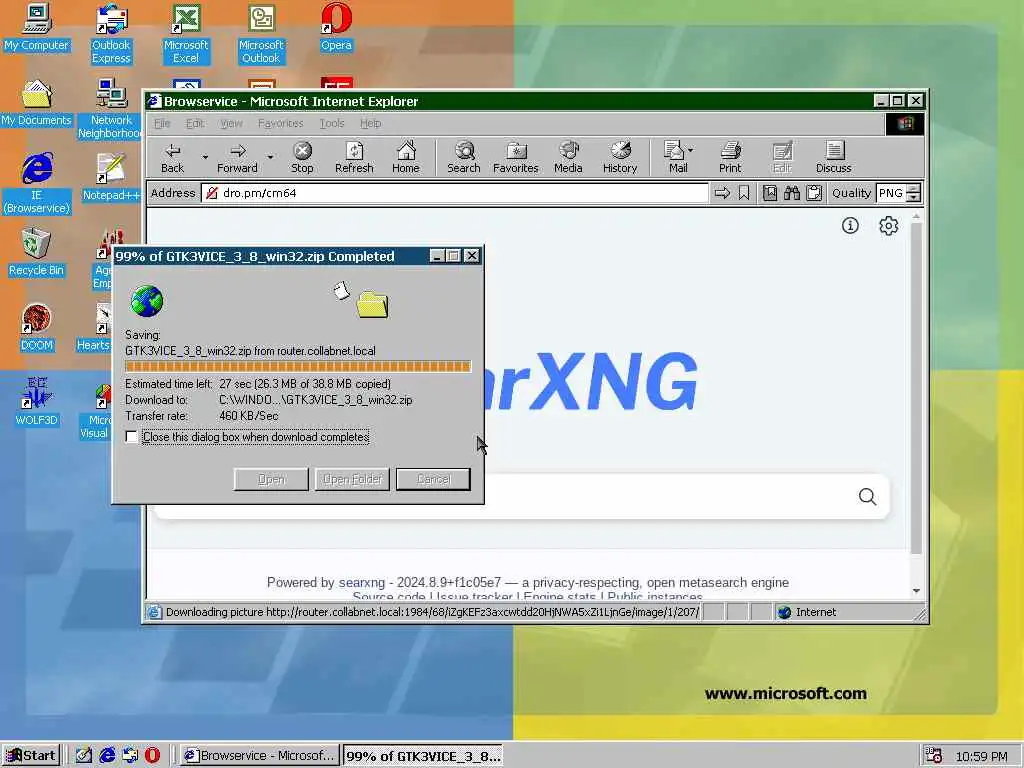Viewport: 1024px width, 768px height.
Task: Select the Microsoft Excel desktop shortcut
Action: (186, 34)
